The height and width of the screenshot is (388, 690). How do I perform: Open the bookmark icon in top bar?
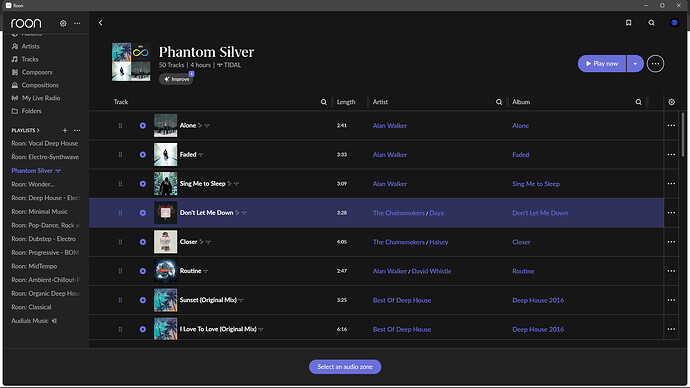[628, 23]
